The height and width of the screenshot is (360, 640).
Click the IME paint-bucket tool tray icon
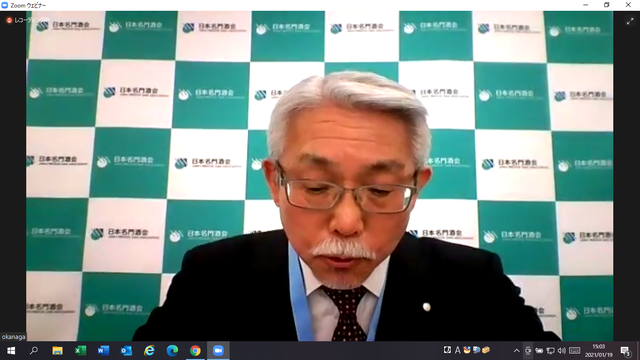(467, 350)
